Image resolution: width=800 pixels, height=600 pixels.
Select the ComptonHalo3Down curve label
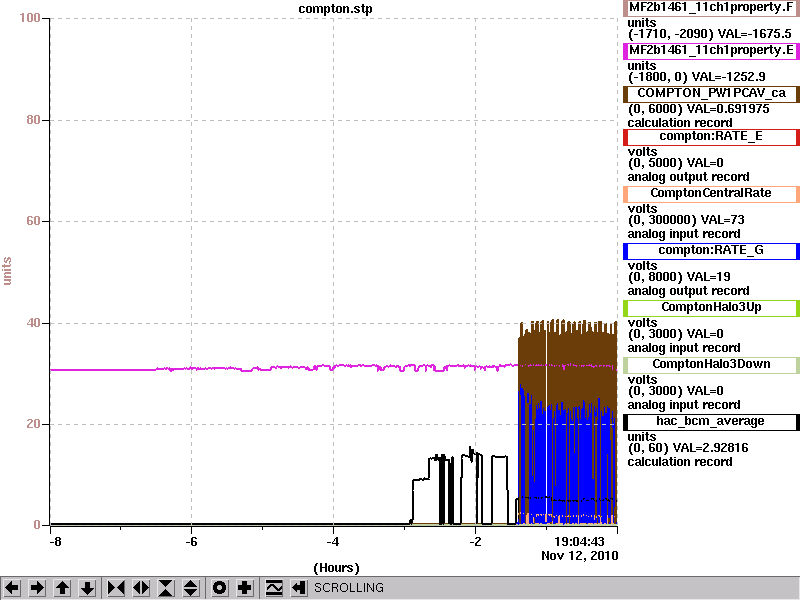[711, 365]
